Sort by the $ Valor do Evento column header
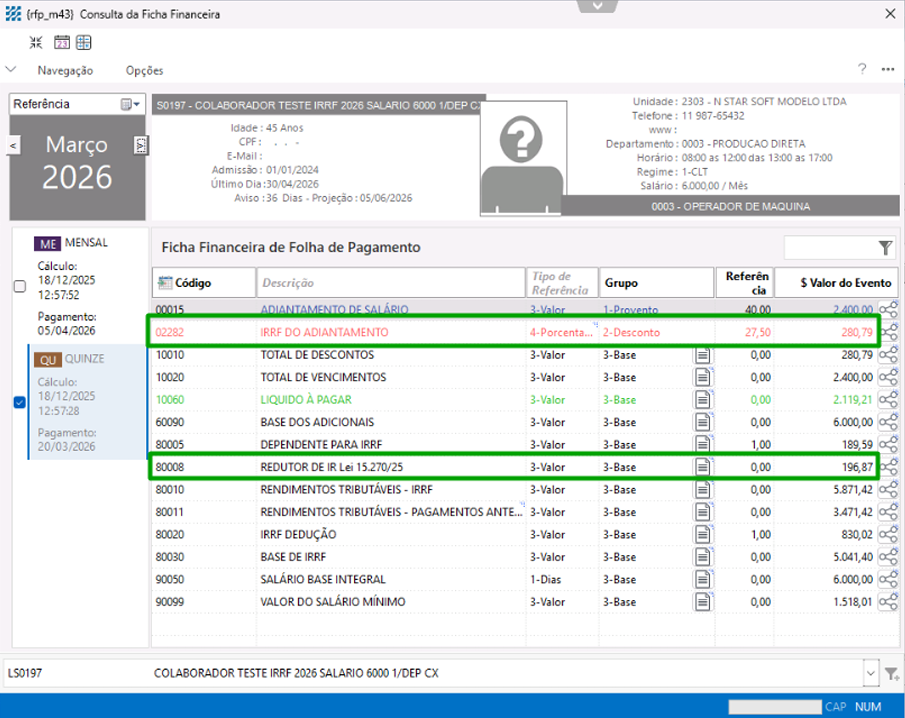 (837, 283)
